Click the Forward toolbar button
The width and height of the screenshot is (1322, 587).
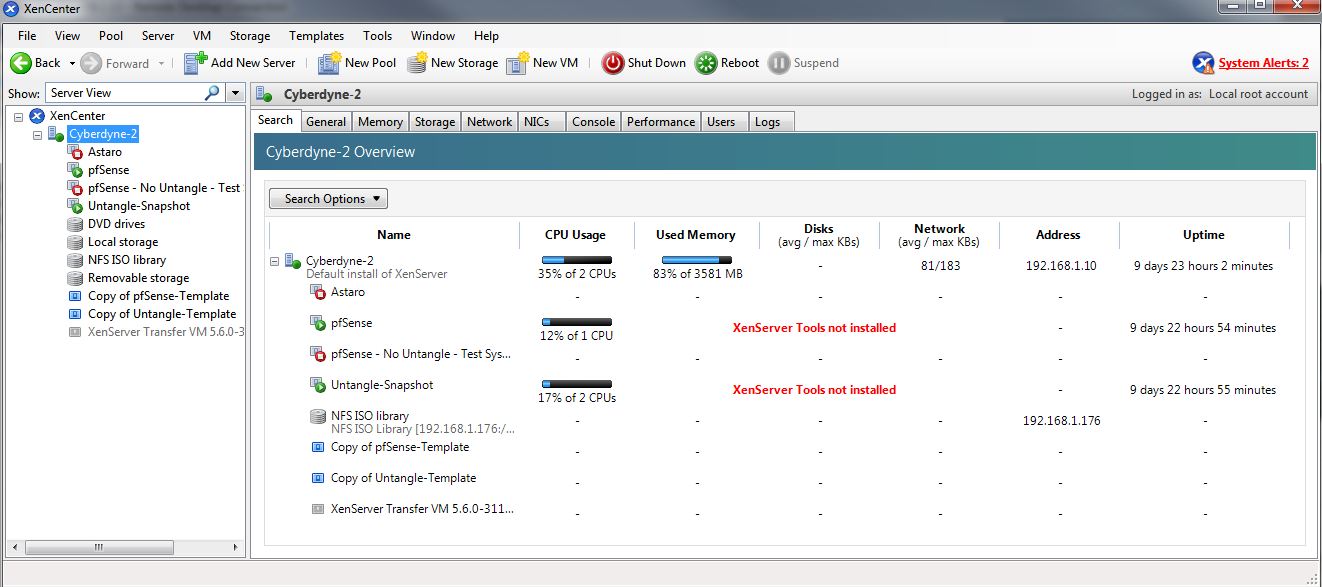click(115, 63)
